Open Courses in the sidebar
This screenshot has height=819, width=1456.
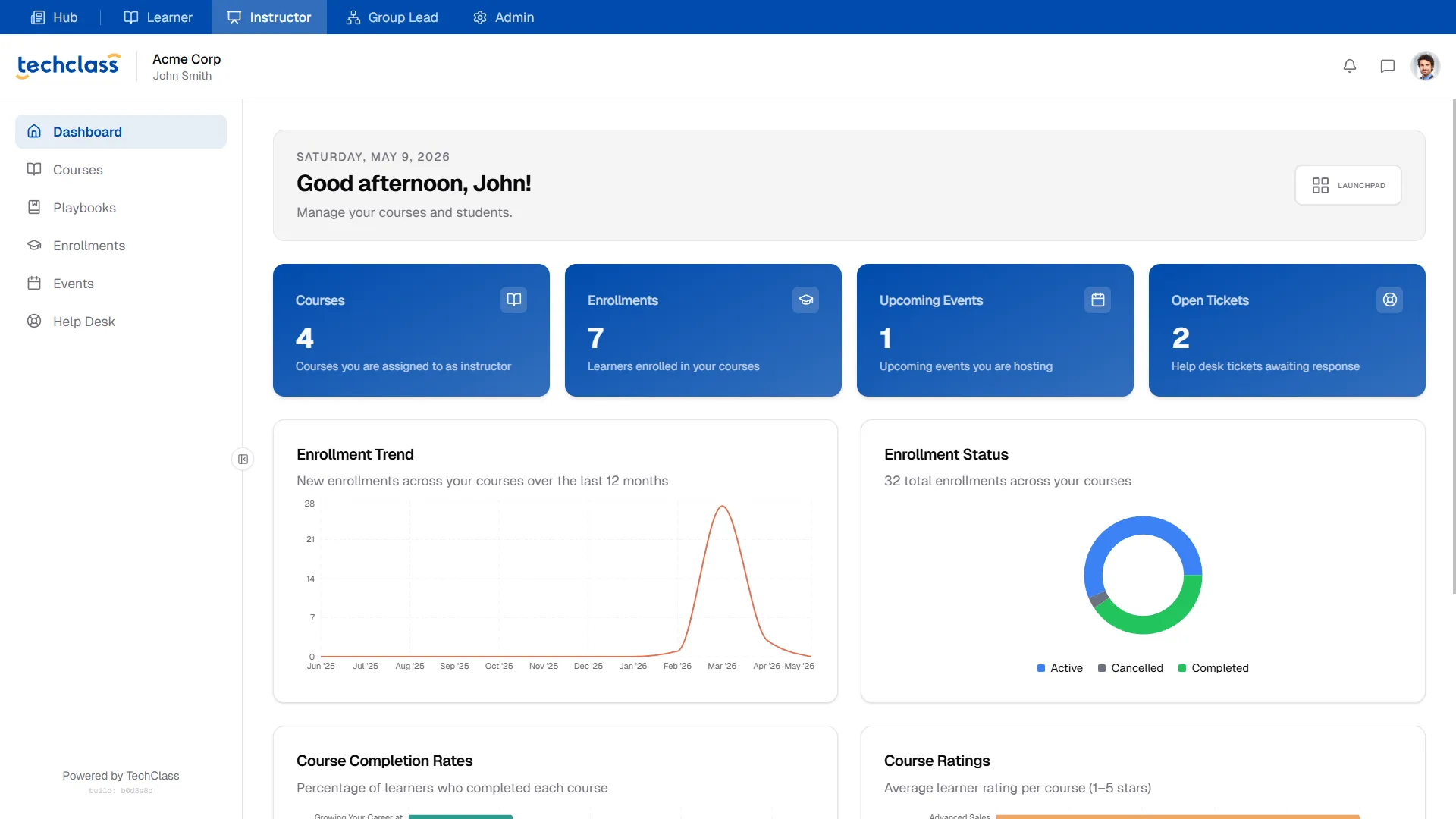point(121,170)
